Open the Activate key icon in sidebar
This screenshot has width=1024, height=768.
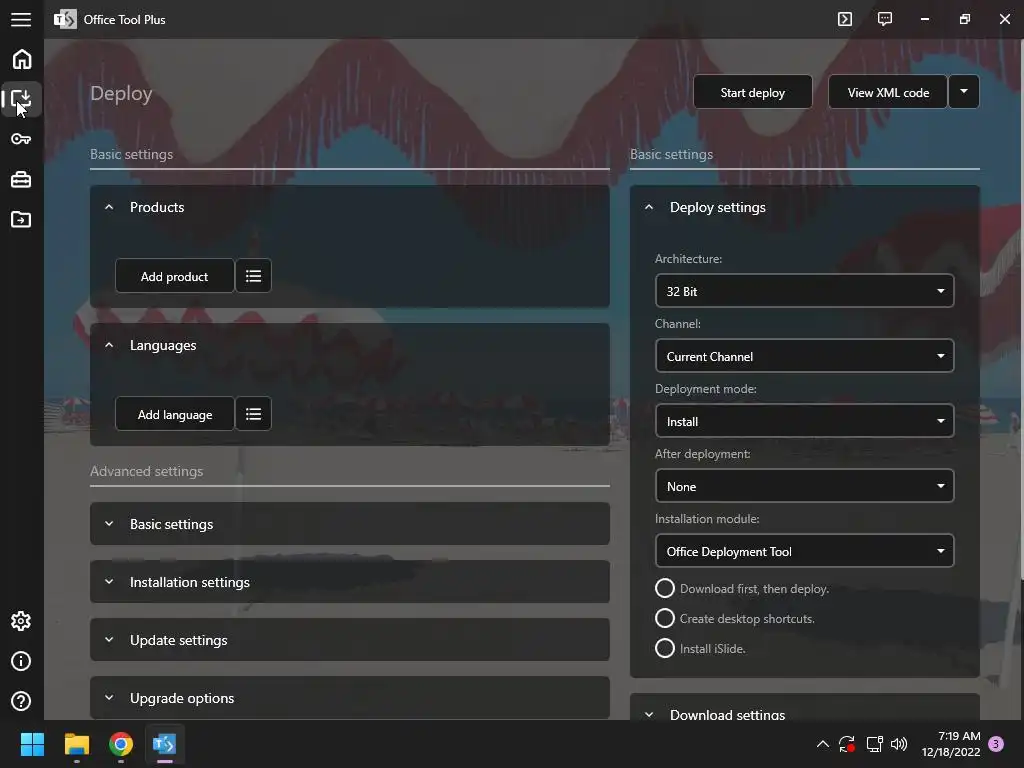[x=21, y=139]
